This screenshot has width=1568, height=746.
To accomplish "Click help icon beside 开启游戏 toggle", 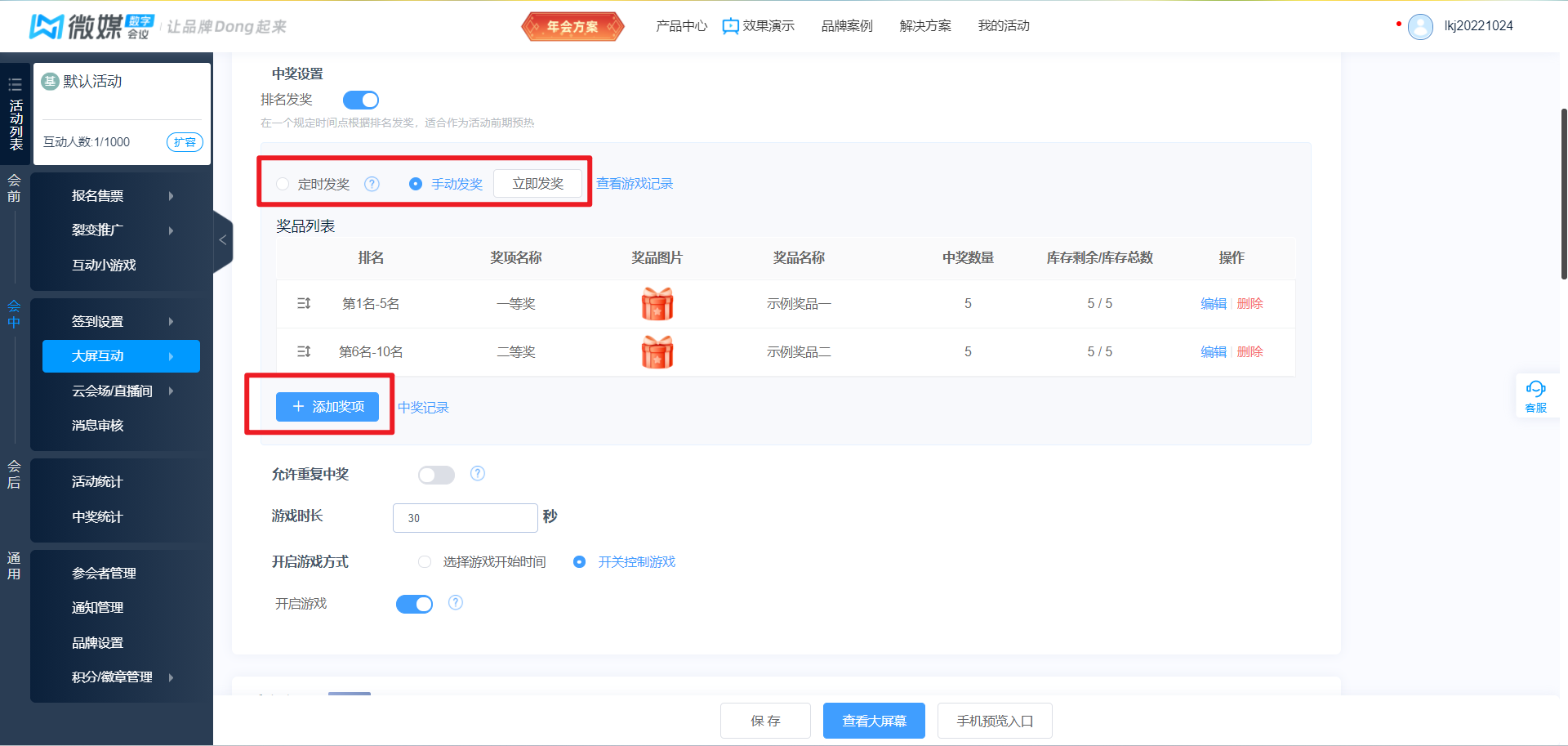I will [456, 603].
